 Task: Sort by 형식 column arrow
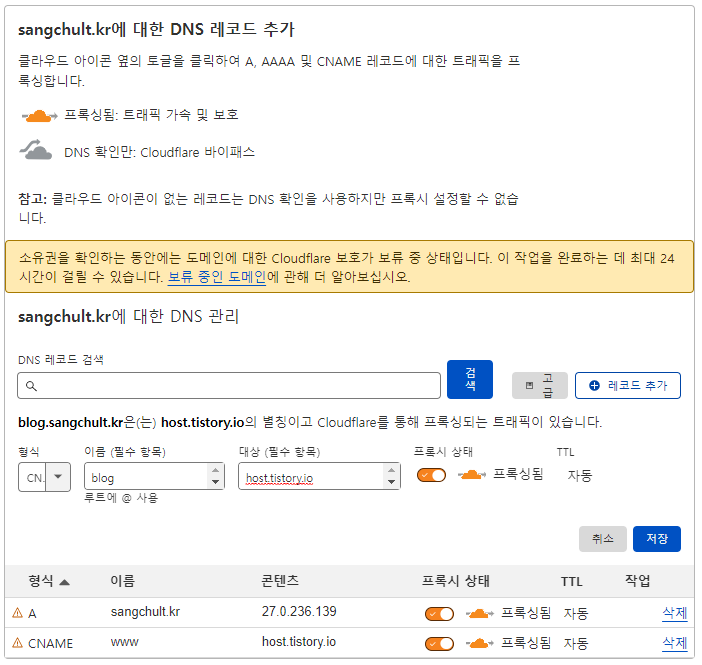pos(64,582)
